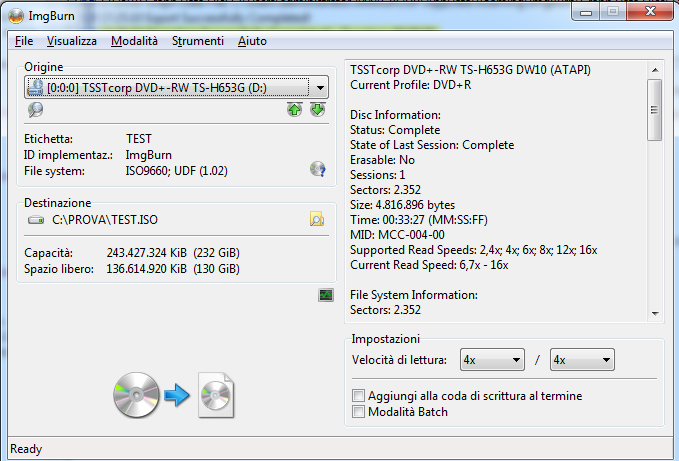Screen dimensions: 679x461
Task: Click 'File System Information:' heading
Action: coord(414,295)
